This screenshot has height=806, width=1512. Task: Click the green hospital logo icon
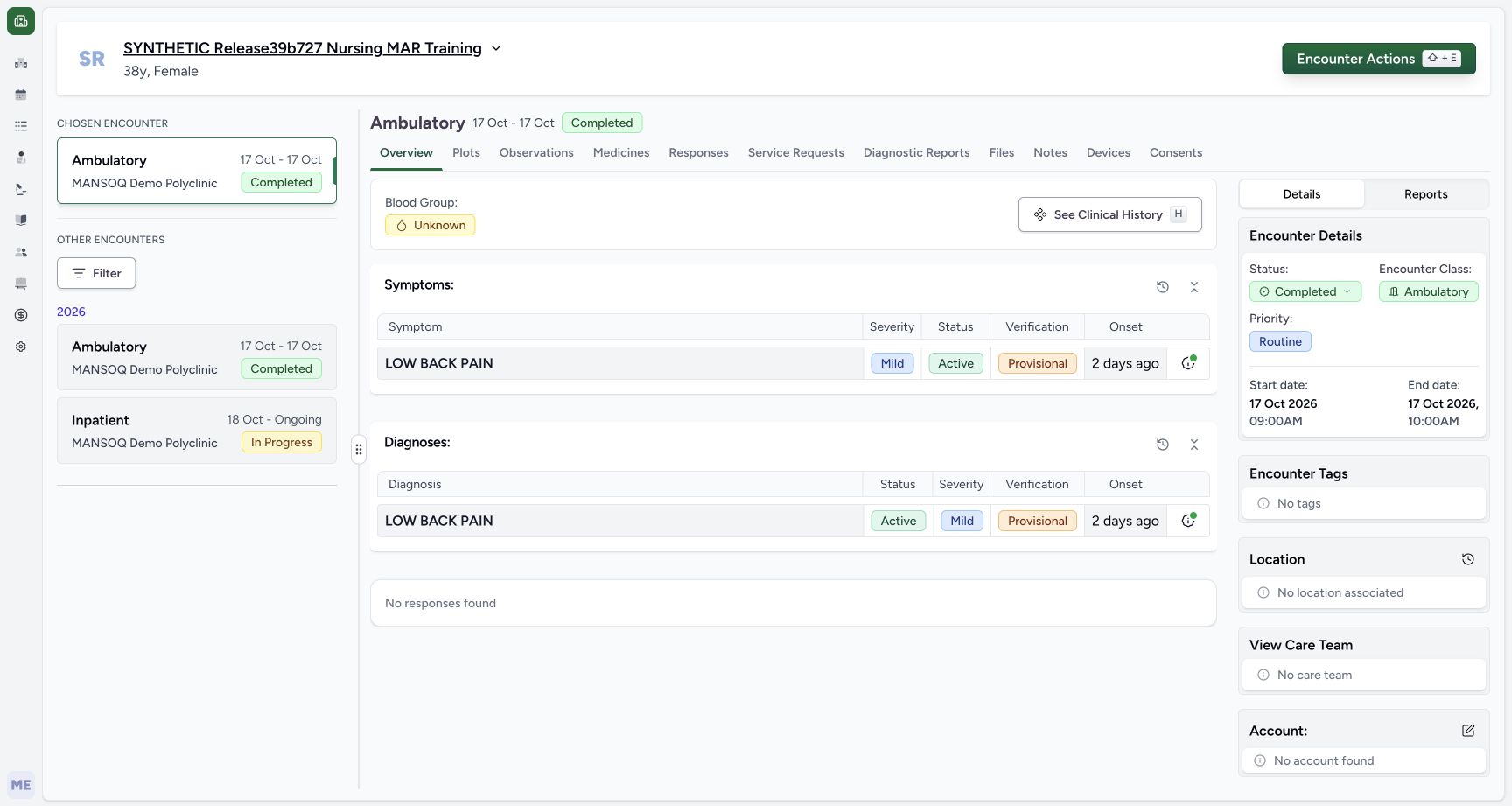point(21,21)
